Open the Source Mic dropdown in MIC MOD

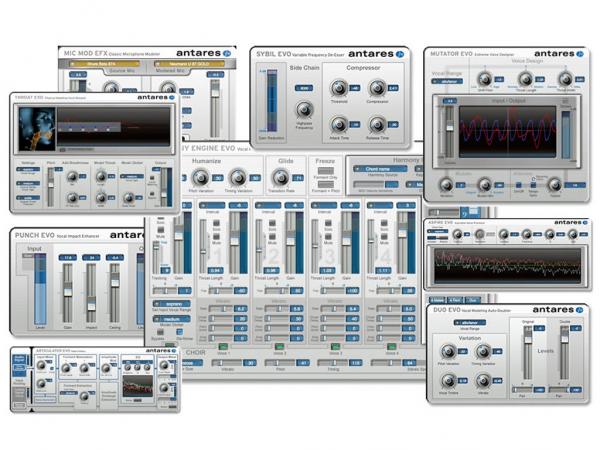[x=101, y=65]
